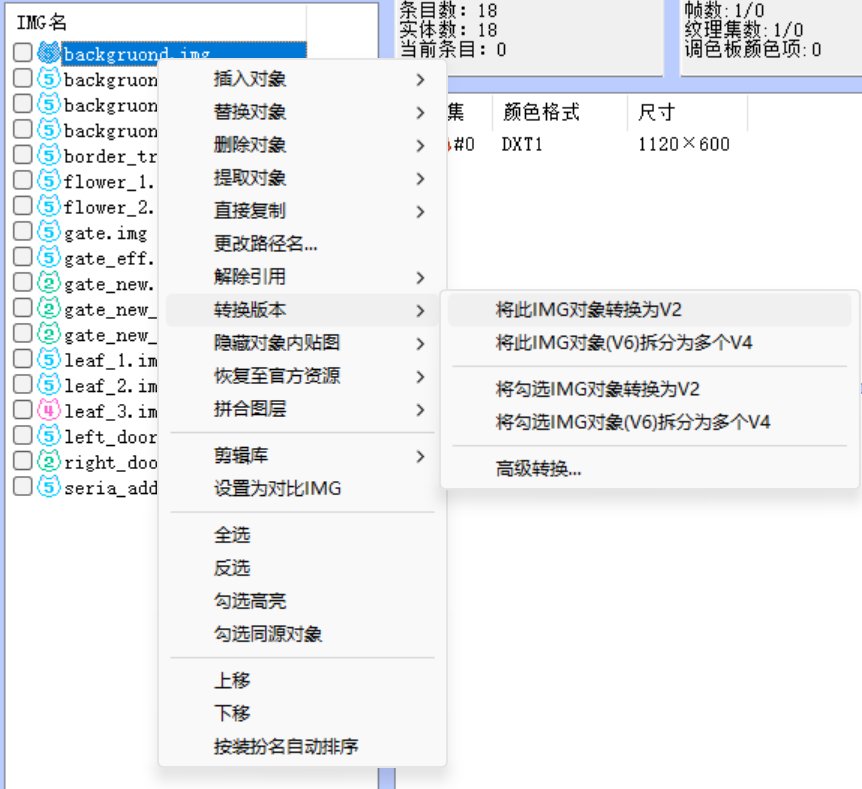
Task: Tick the checkbox next to gate_eff
Action: pos(21,258)
